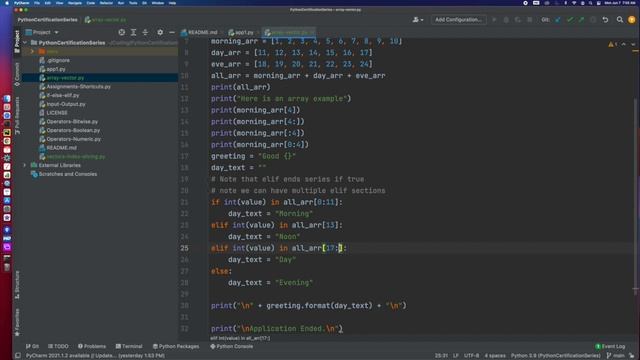The width and height of the screenshot is (640, 360).
Task: Open LICENSE file in project tree
Action: pos(53,113)
